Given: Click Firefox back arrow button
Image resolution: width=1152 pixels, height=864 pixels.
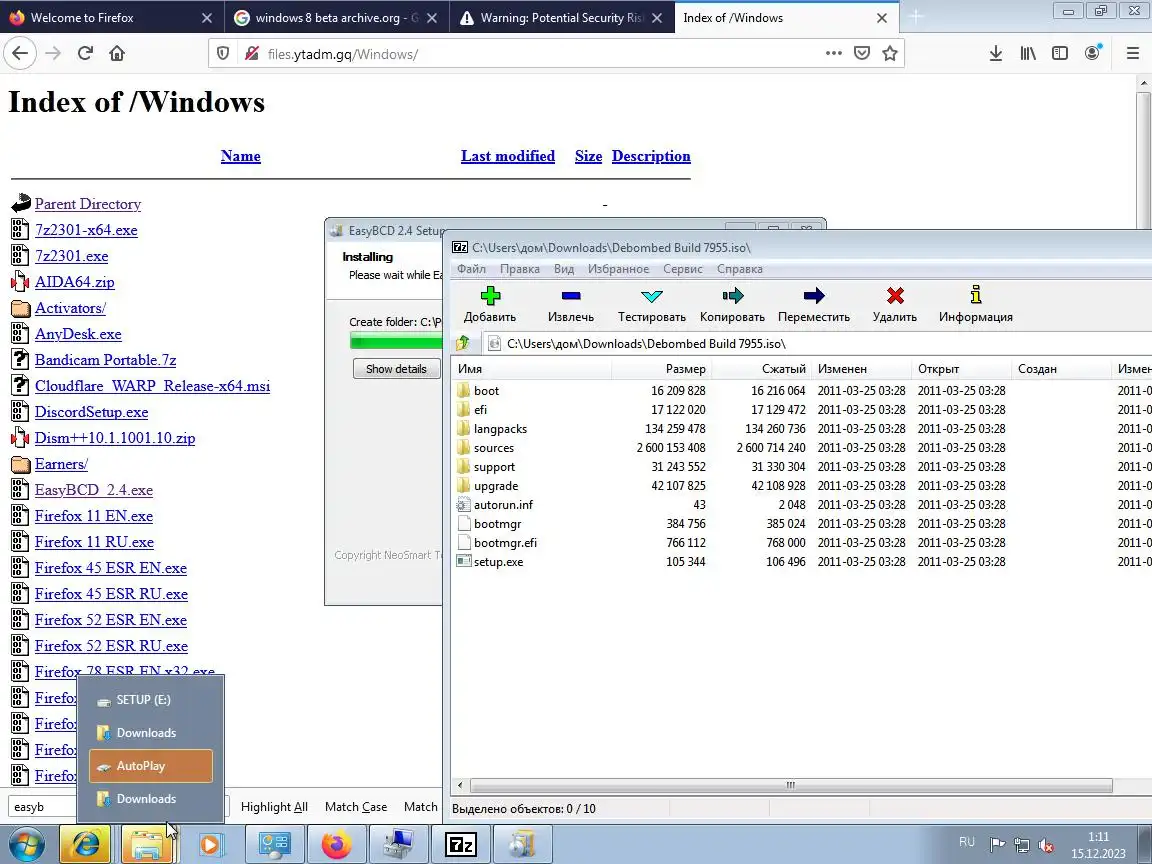Looking at the screenshot, I should pos(20,53).
